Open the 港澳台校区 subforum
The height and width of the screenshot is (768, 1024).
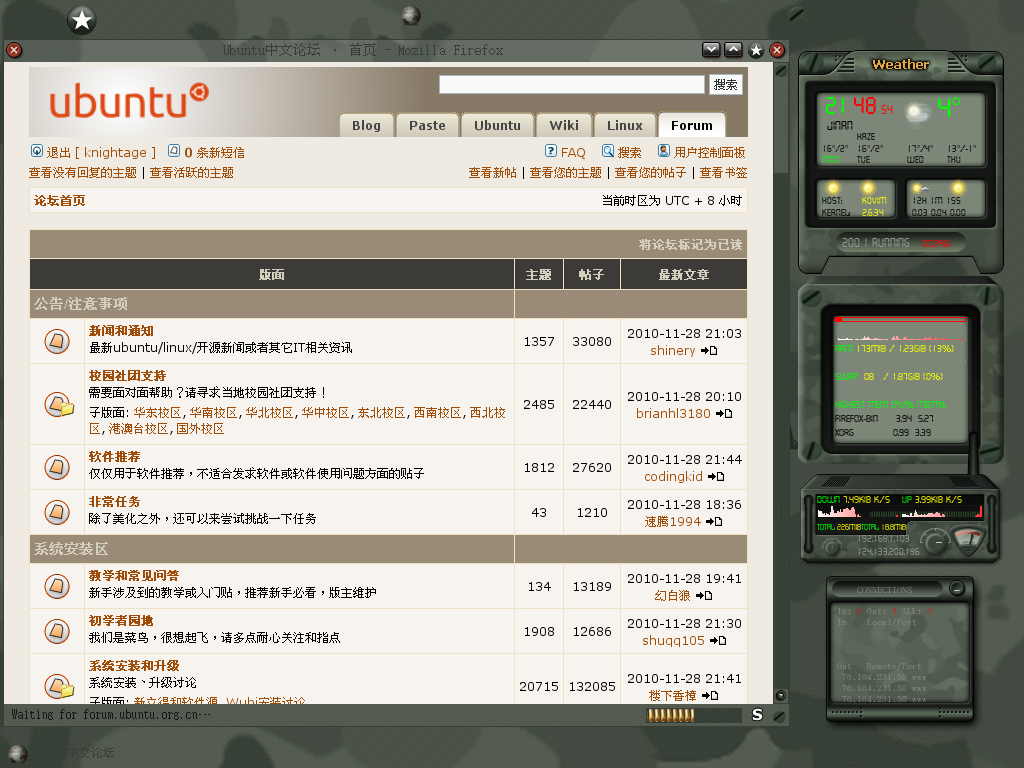click(x=138, y=429)
